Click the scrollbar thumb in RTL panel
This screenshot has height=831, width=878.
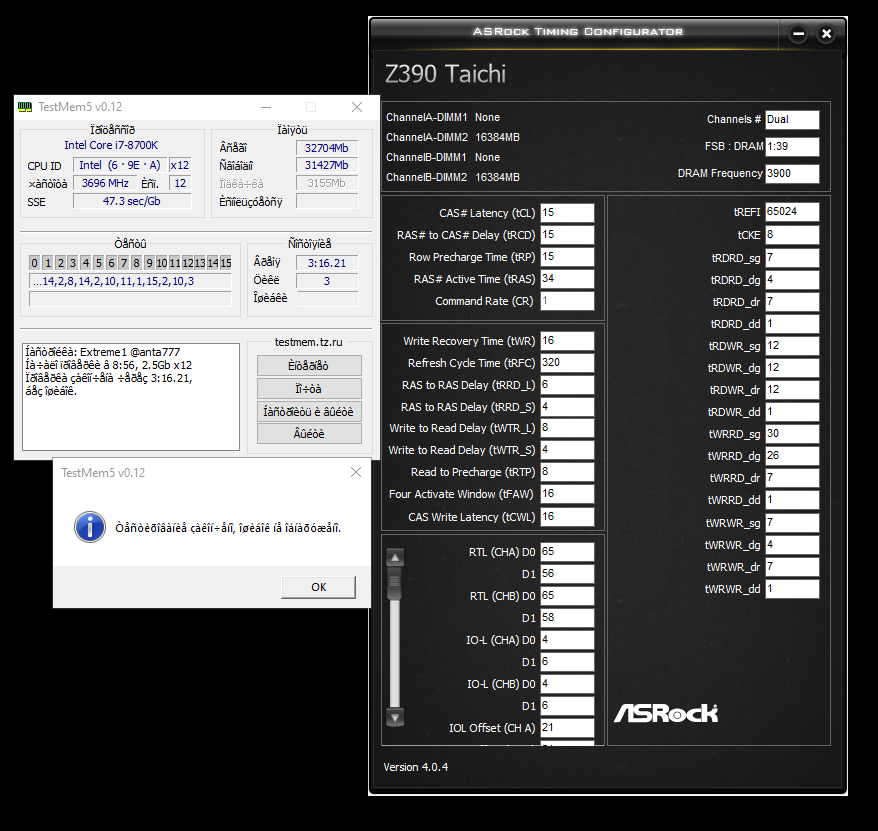tap(395, 582)
